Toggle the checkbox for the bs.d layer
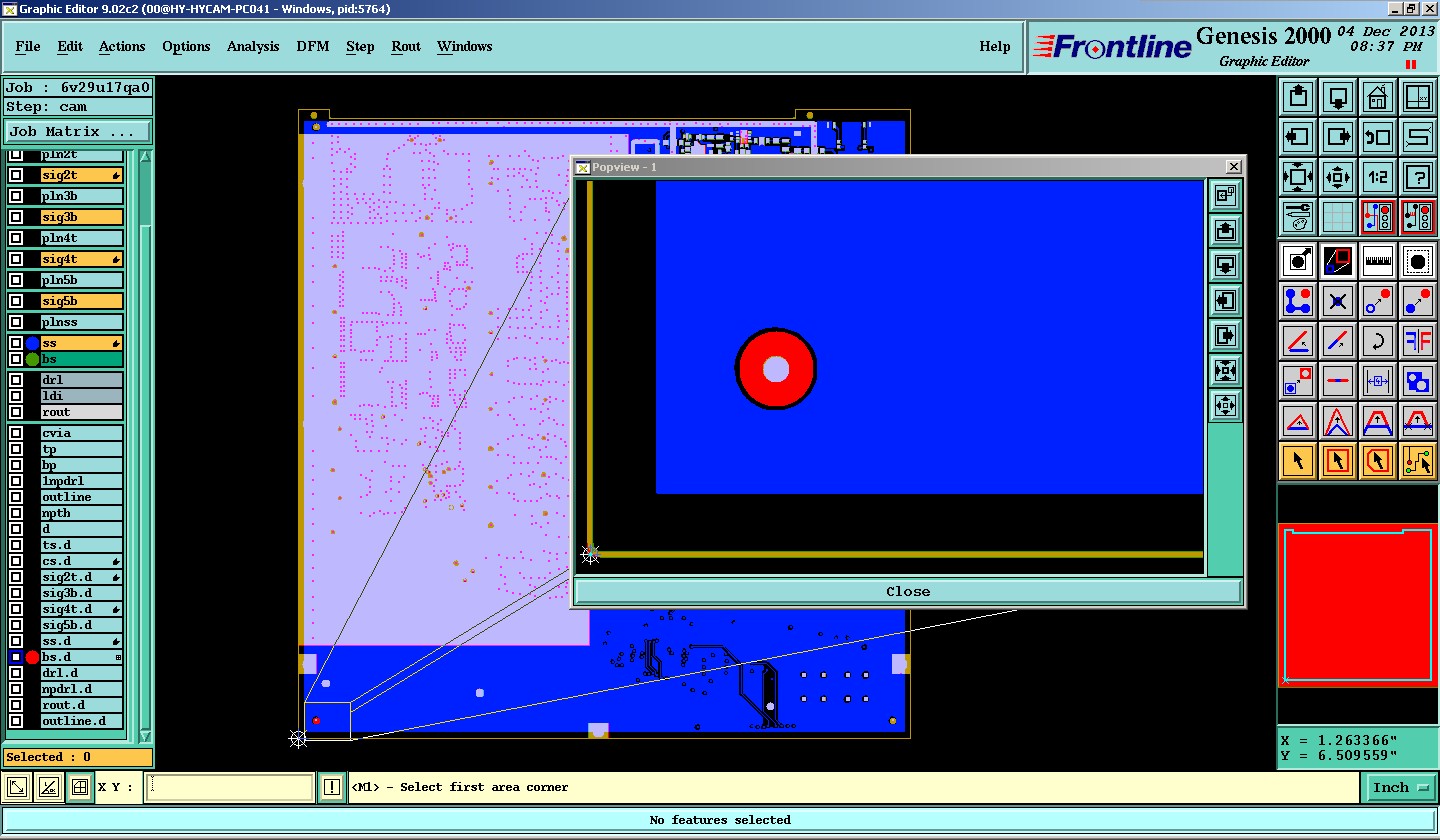Image resolution: width=1440 pixels, height=840 pixels. (16, 657)
